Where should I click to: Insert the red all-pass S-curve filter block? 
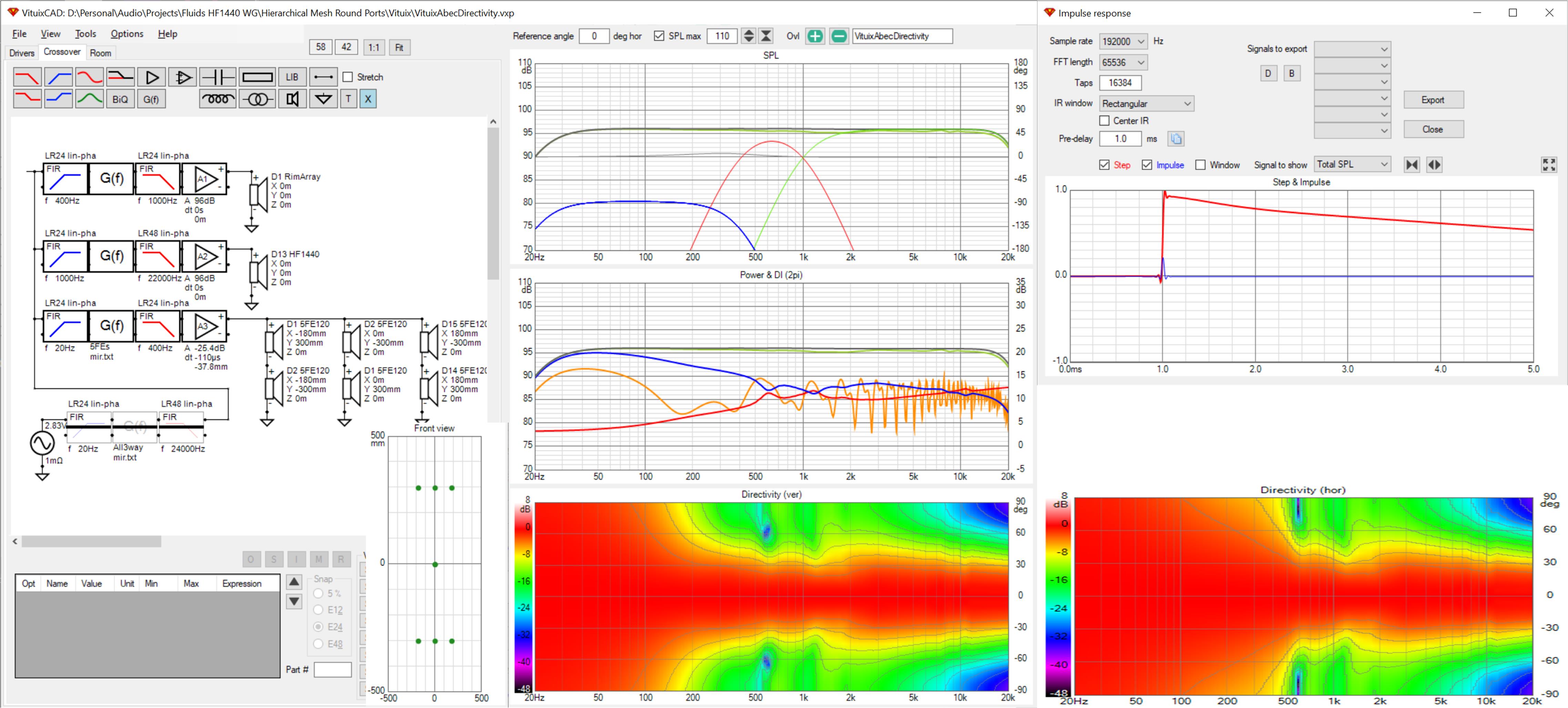[x=90, y=77]
